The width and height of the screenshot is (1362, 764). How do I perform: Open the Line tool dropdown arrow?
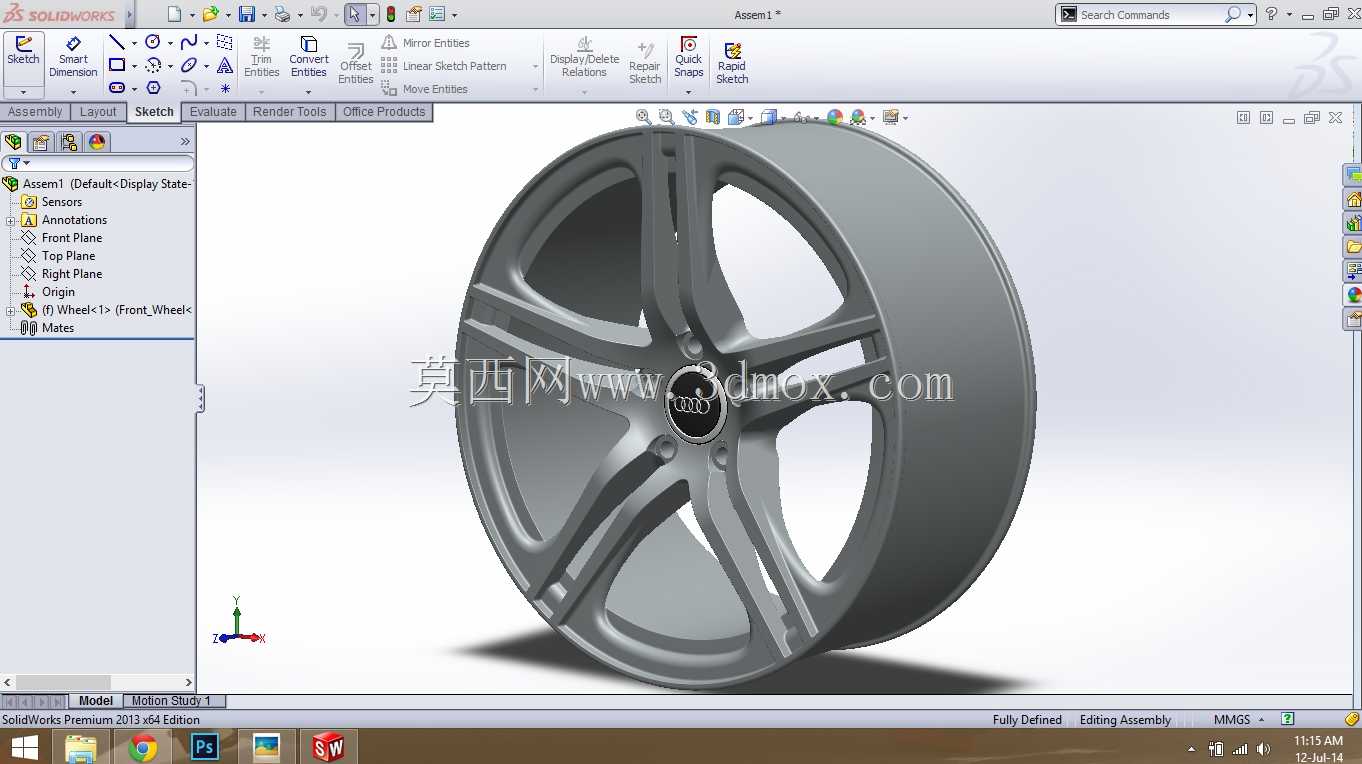click(134, 43)
